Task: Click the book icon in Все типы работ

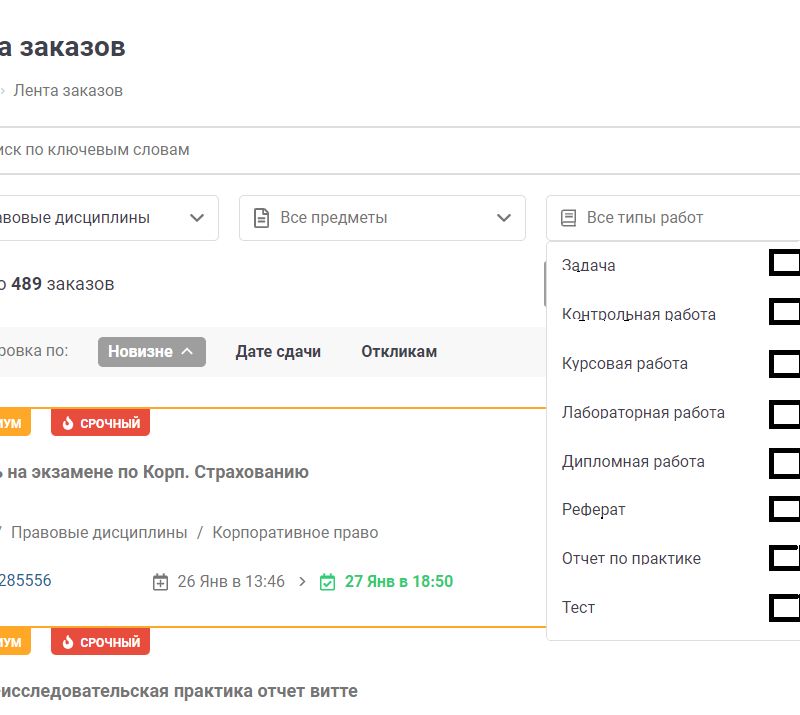Action: coord(568,218)
